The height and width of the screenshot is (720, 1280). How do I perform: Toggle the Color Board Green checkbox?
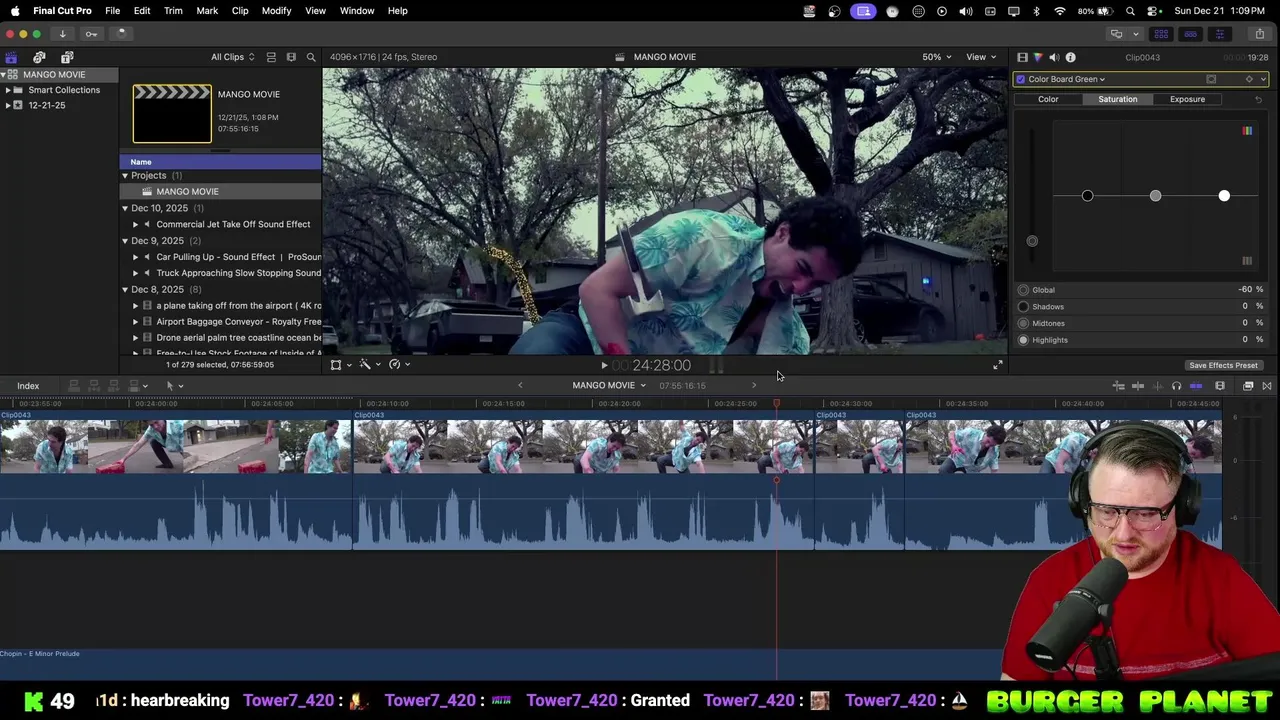point(1020,79)
